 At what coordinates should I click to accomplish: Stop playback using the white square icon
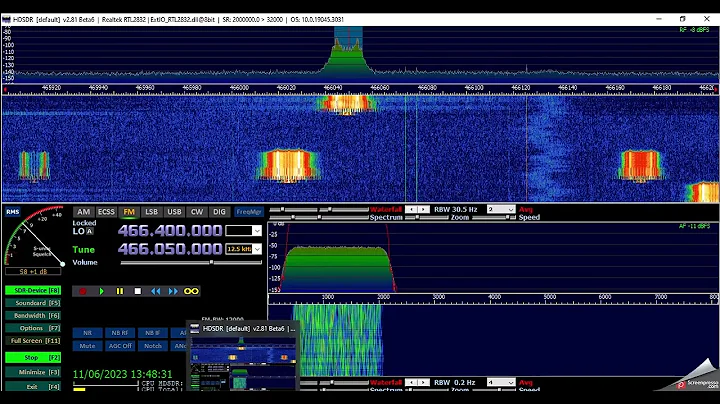tap(138, 291)
